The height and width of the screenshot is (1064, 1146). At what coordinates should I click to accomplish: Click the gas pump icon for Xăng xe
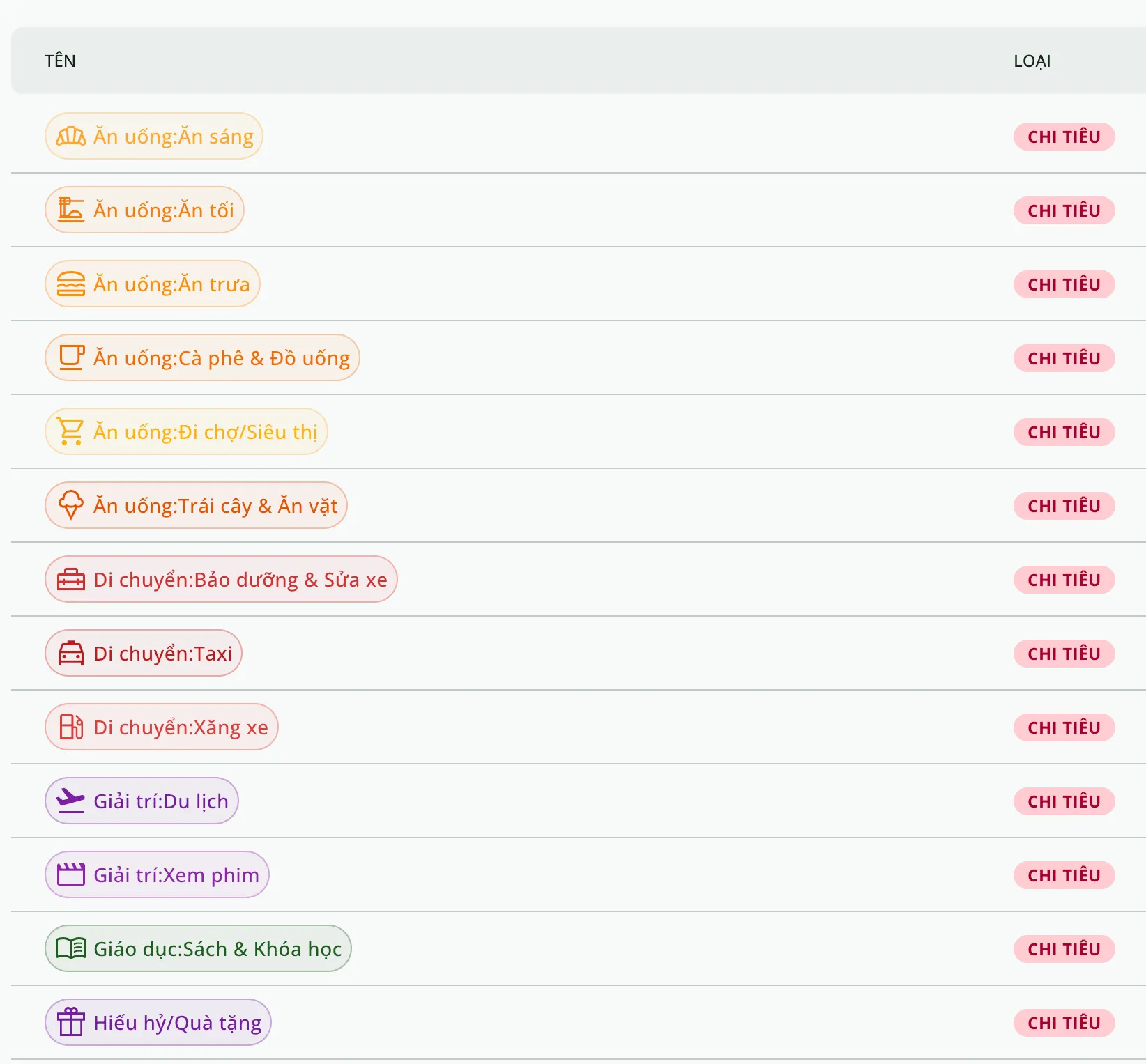[70, 727]
